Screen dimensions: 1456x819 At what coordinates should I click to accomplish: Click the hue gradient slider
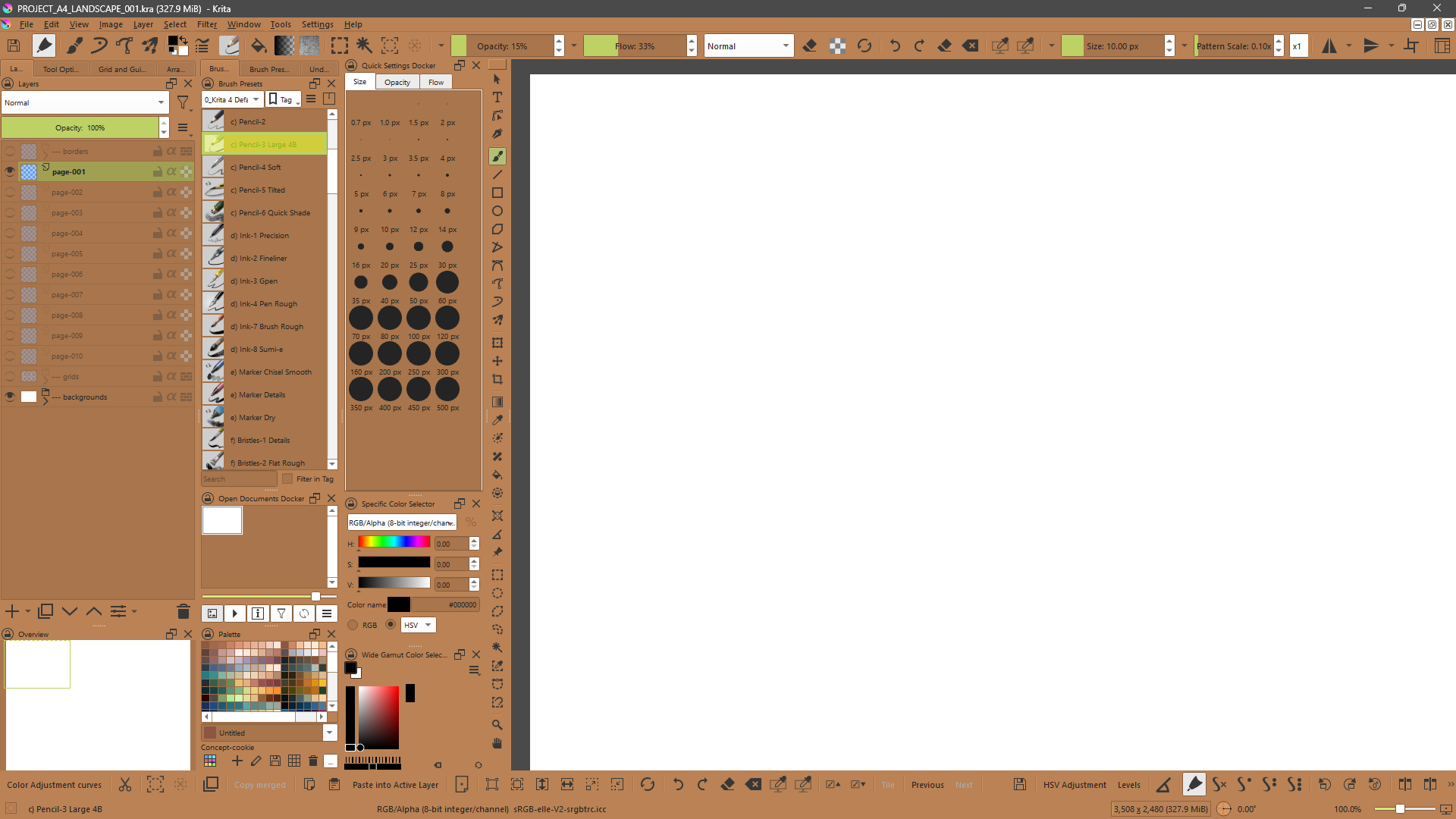click(394, 542)
